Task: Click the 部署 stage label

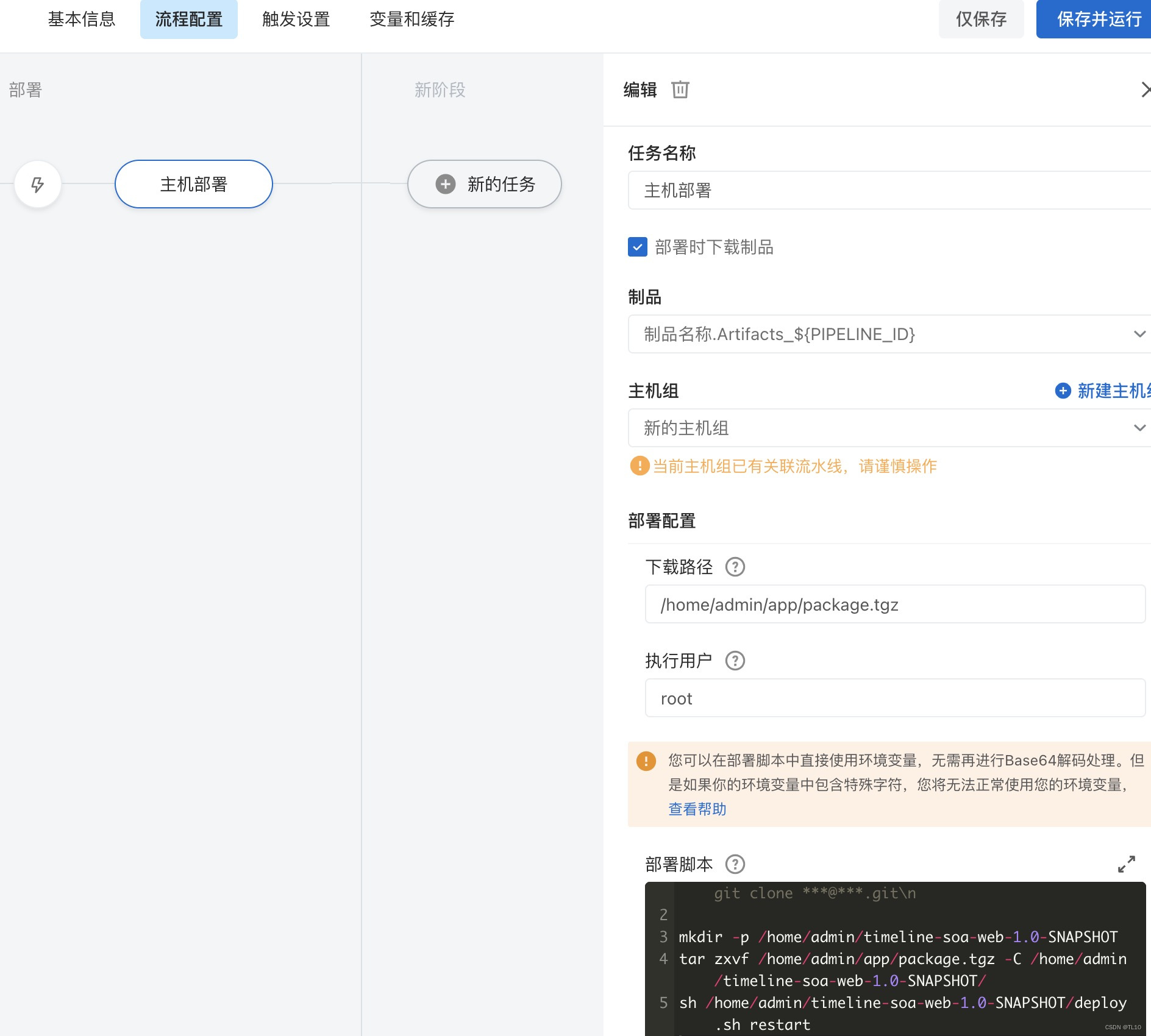Action: [x=26, y=90]
